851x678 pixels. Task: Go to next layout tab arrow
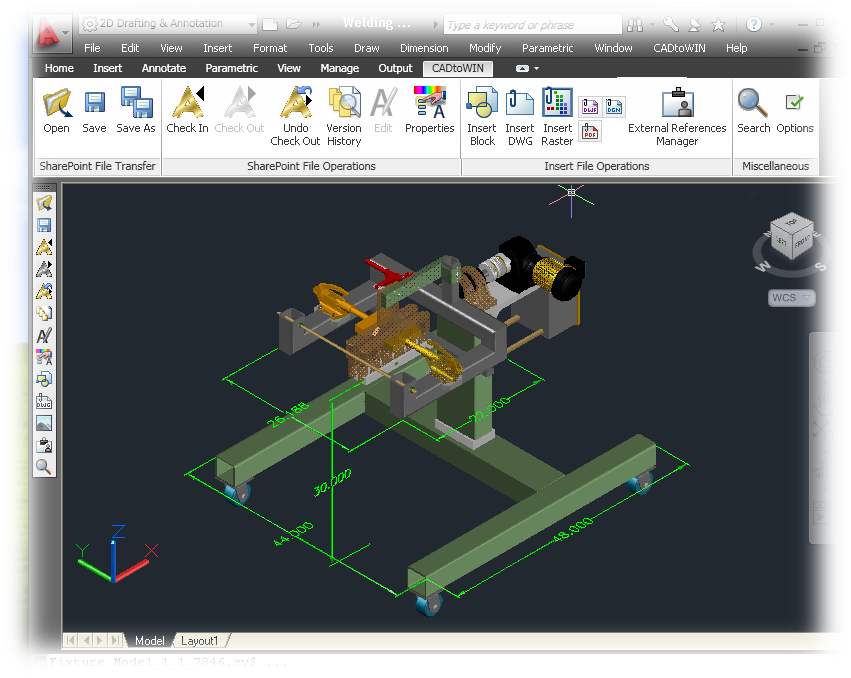(x=100, y=641)
